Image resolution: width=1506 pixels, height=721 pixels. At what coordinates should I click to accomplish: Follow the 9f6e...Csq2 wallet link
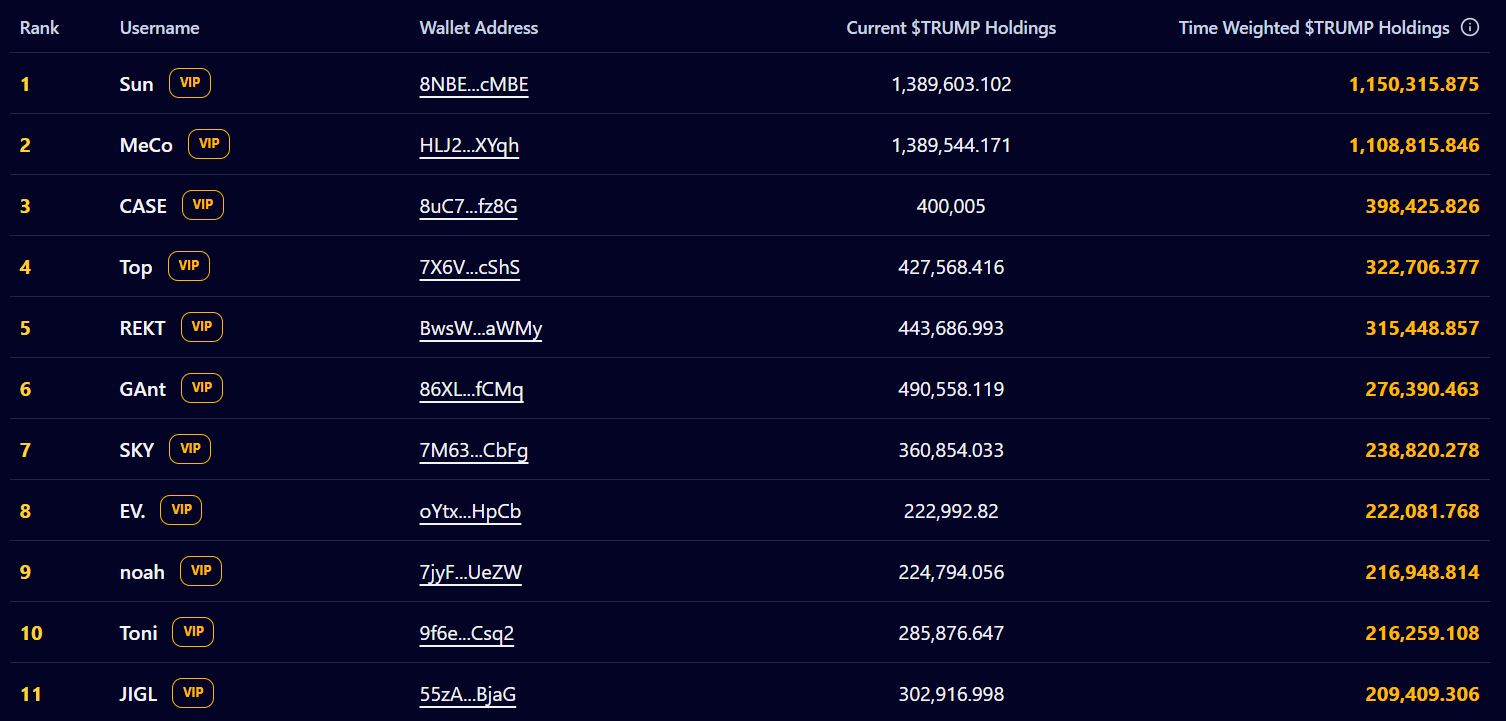(x=467, y=633)
